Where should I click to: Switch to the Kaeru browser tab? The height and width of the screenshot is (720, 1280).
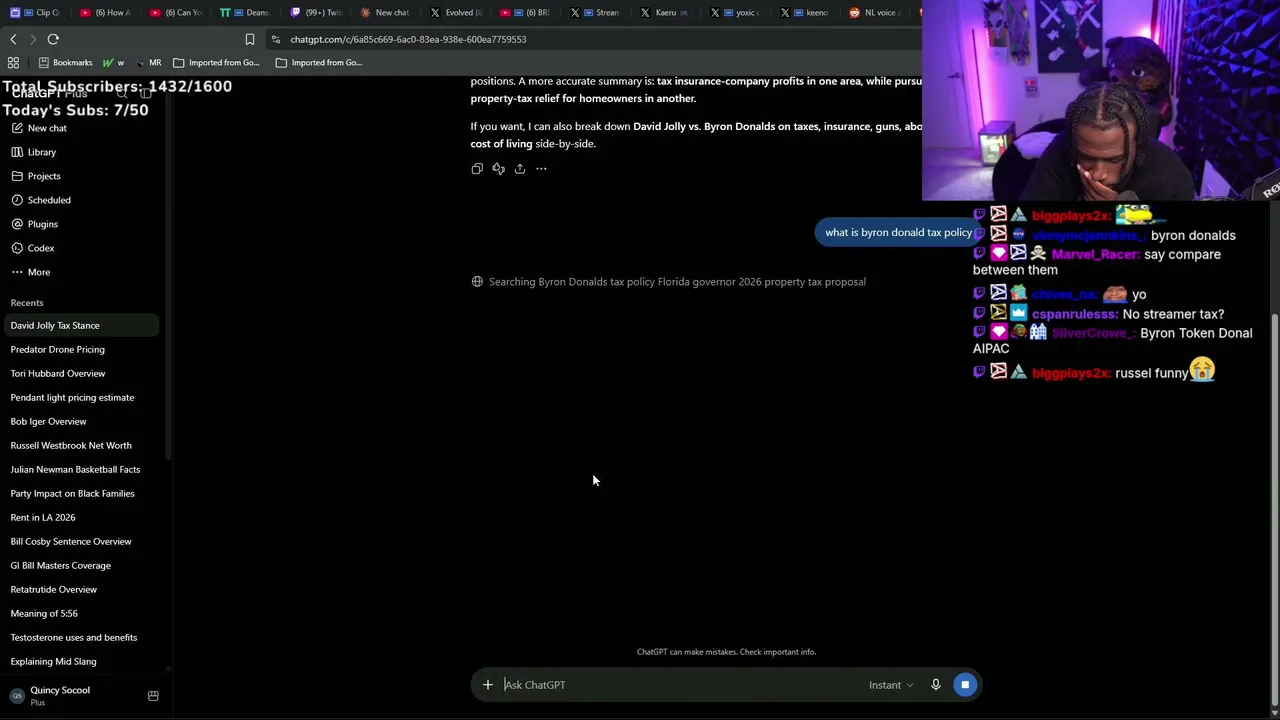point(665,13)
